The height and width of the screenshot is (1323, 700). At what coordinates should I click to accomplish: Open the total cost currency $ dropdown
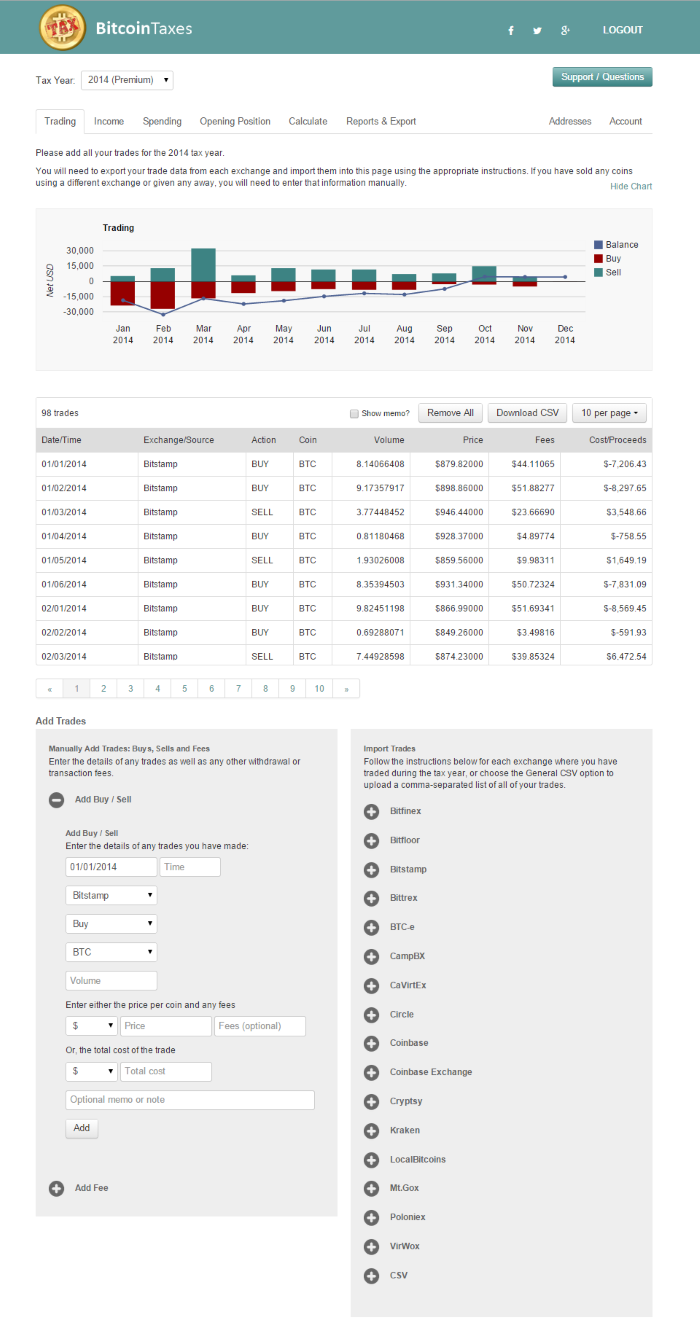coord(91,1071)
